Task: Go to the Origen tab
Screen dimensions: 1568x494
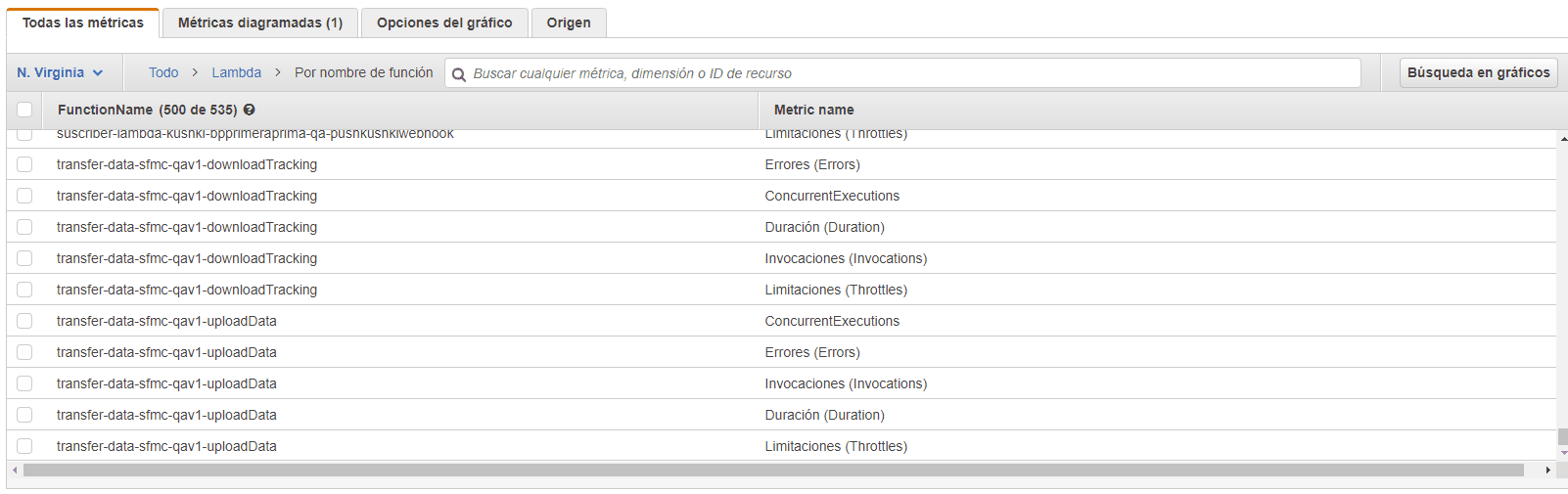Action: click(569, 22)
